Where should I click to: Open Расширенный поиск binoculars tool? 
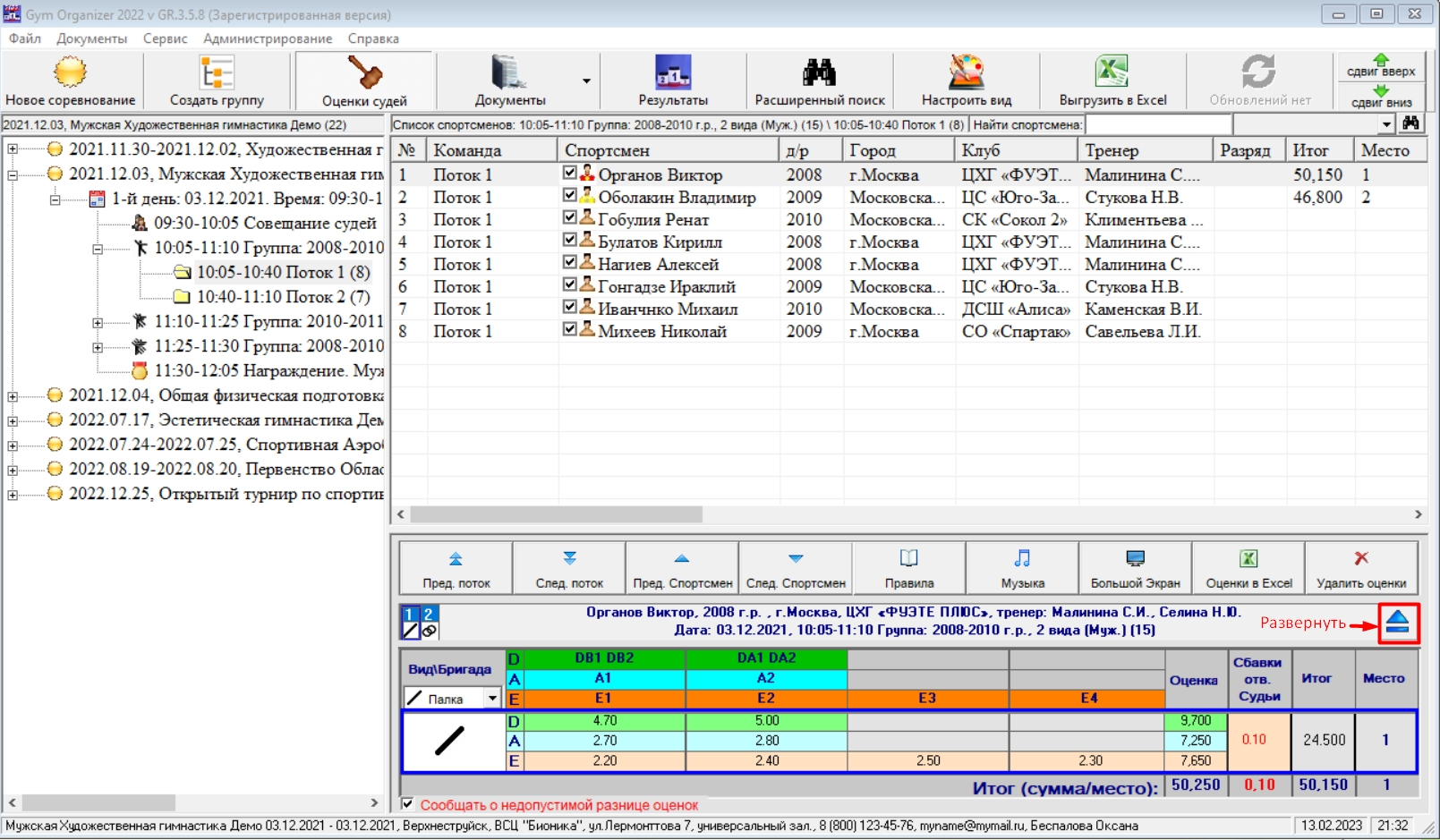[x=819, y=72]
